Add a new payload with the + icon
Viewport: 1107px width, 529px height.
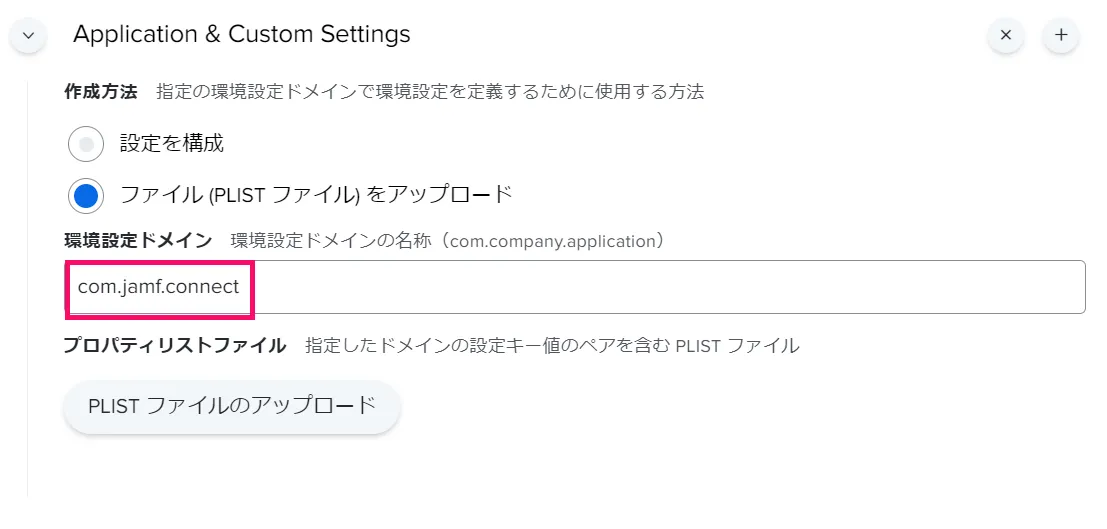click(1061, 35)
